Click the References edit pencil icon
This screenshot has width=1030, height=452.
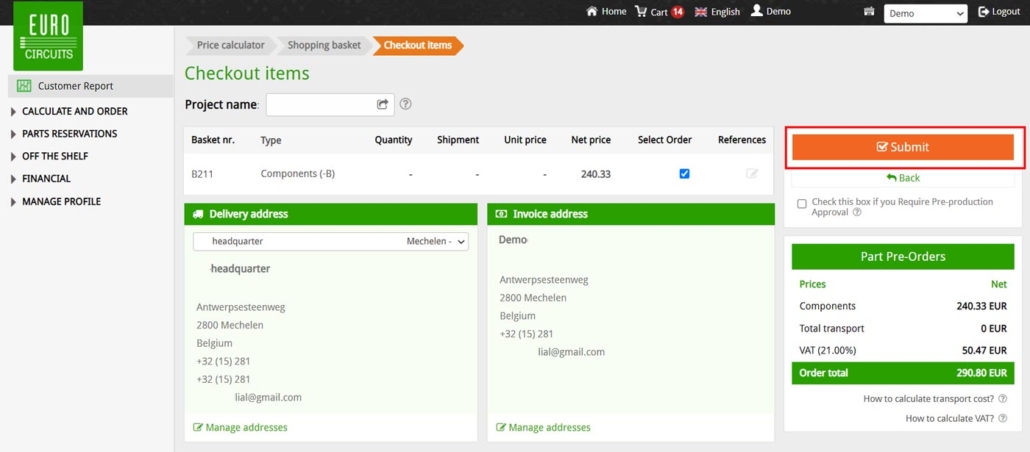[752, 174]
